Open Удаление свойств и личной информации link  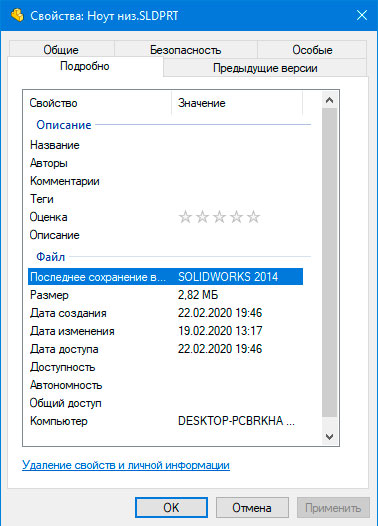126,465
